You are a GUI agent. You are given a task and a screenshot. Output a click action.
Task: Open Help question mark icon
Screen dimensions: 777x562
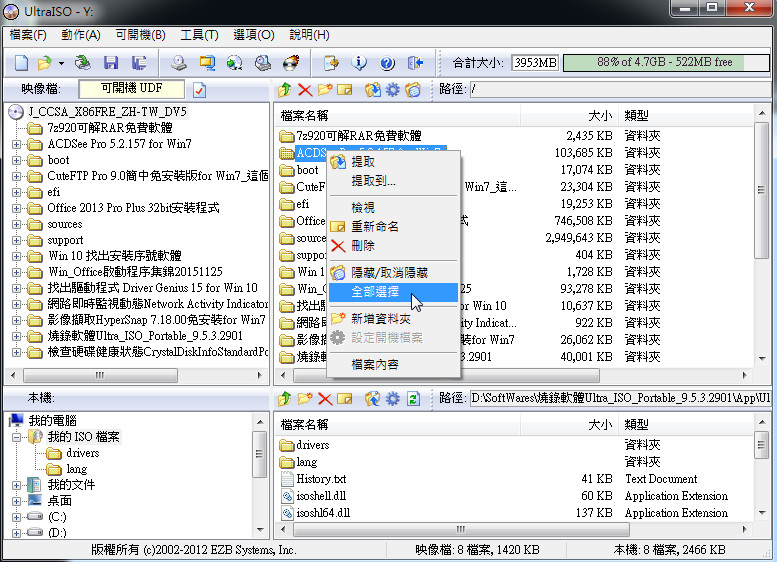pos(387,63)
